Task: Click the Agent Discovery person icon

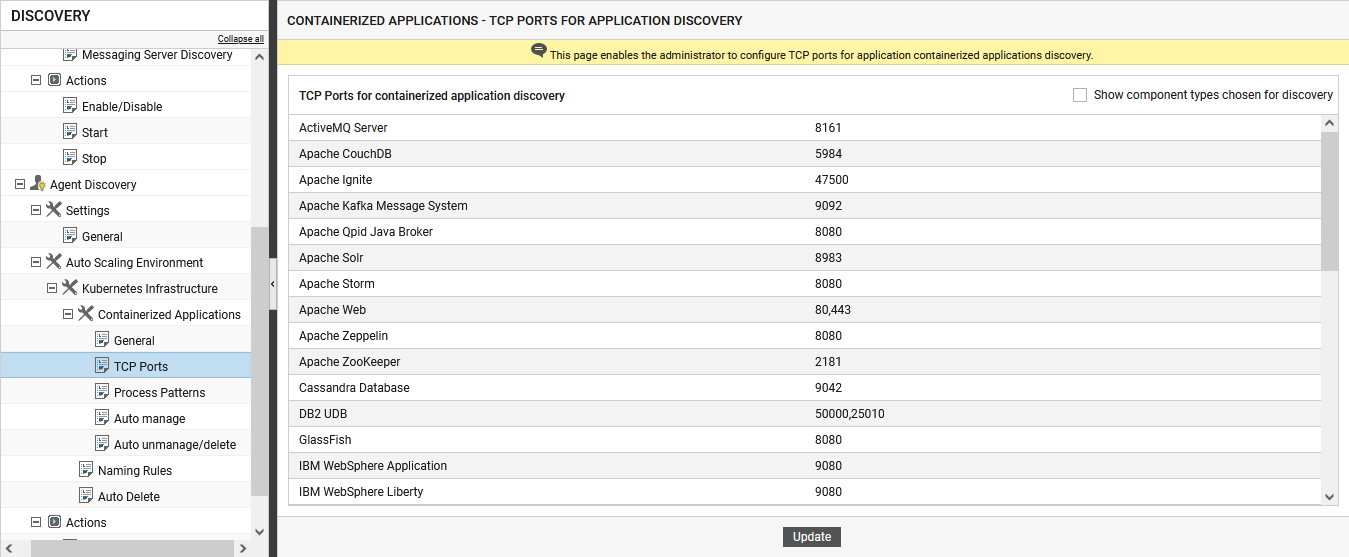Action: tap(38, 184)
